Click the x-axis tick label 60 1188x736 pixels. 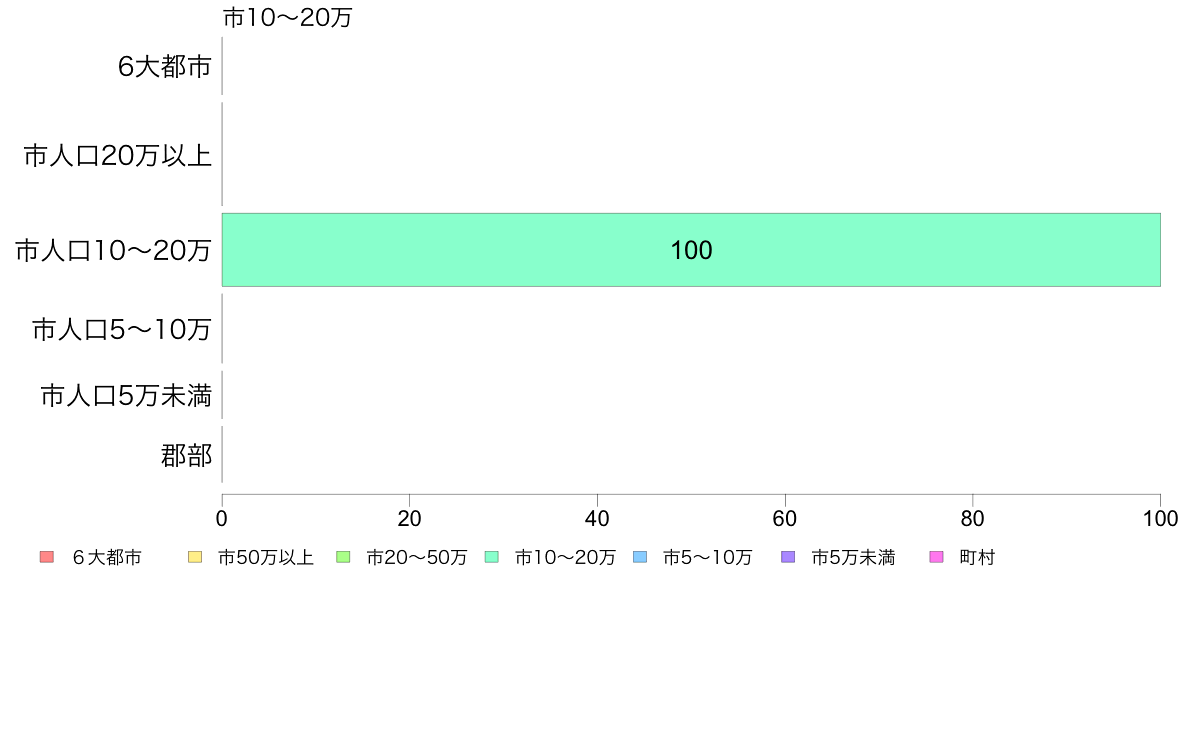click(x=785, y=518)
